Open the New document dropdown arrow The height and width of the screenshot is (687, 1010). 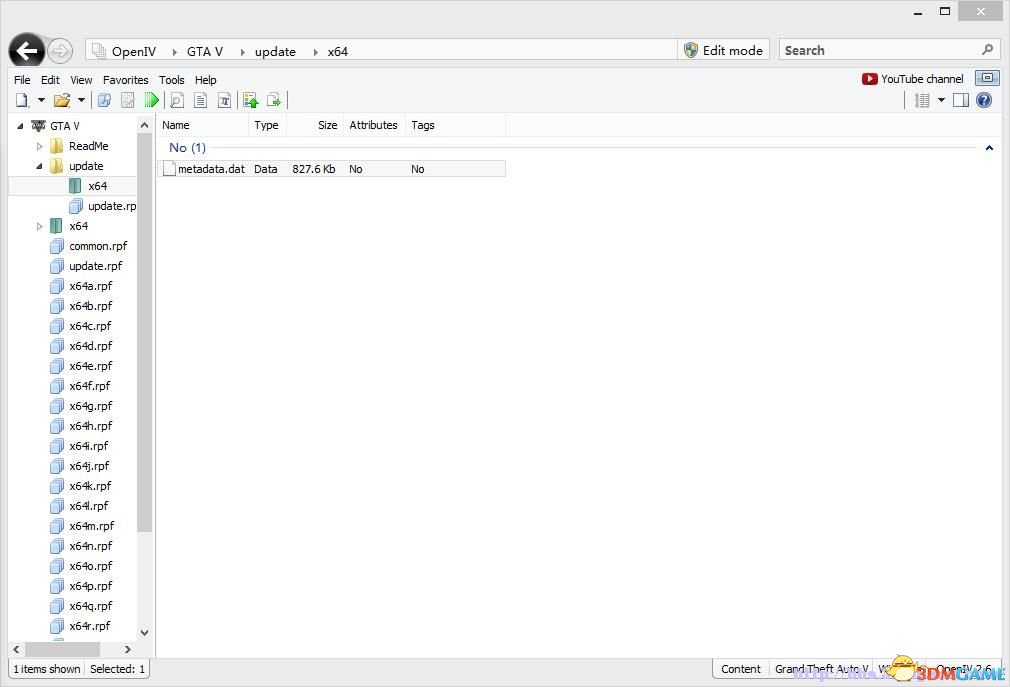click(x=41, y=100)
